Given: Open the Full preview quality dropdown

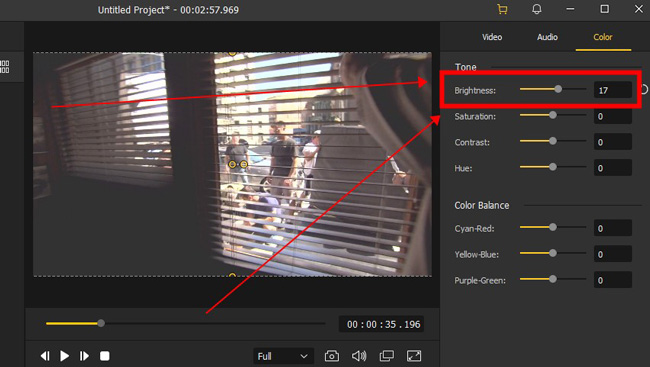Looking at the screenshot, I should point(283,356).
